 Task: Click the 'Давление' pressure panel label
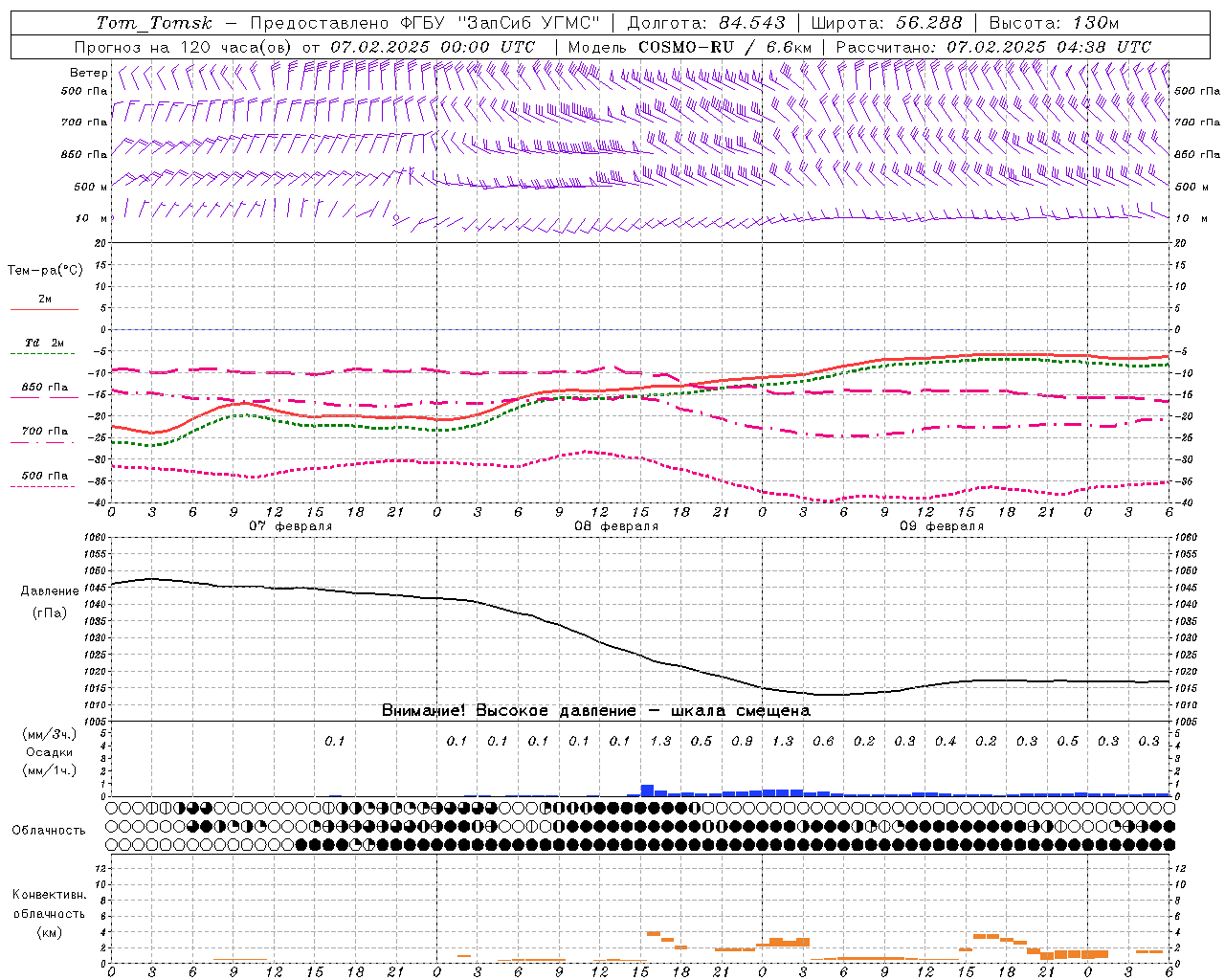pos(48,591)
